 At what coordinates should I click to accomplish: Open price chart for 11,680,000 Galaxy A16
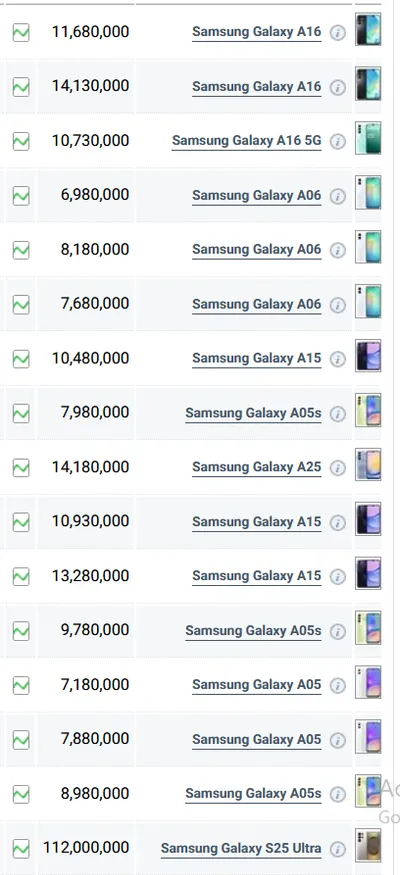[x=21, y=33]
